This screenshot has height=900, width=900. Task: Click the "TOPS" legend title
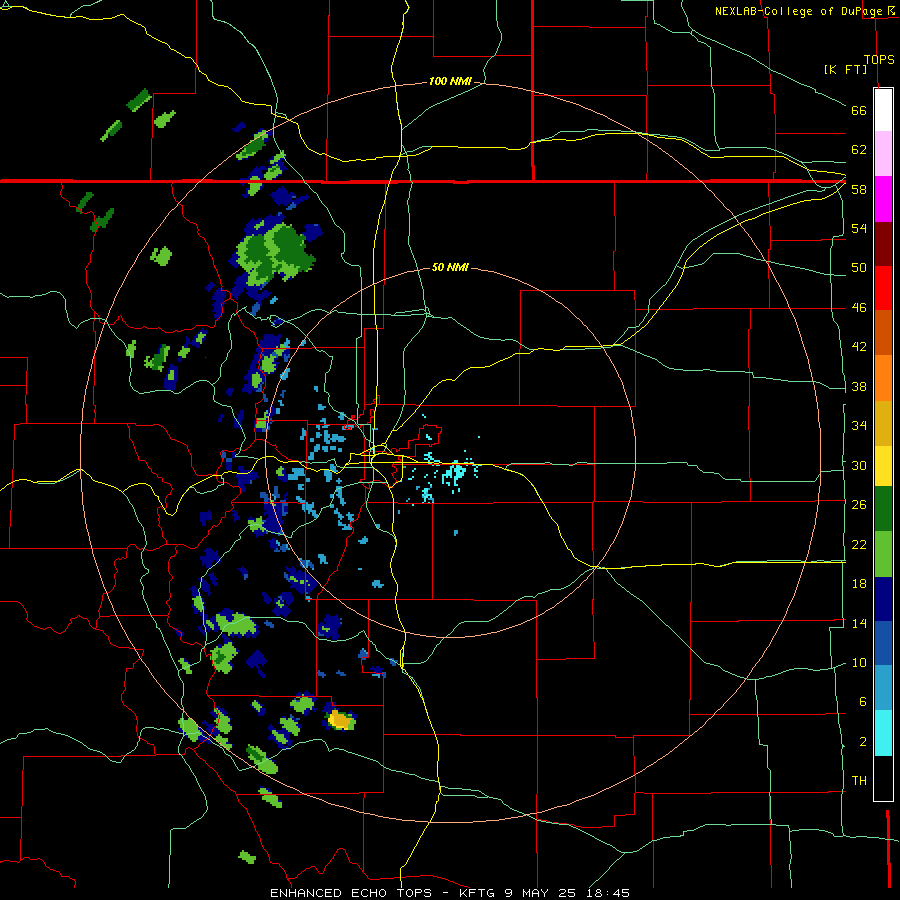(879, 60)
